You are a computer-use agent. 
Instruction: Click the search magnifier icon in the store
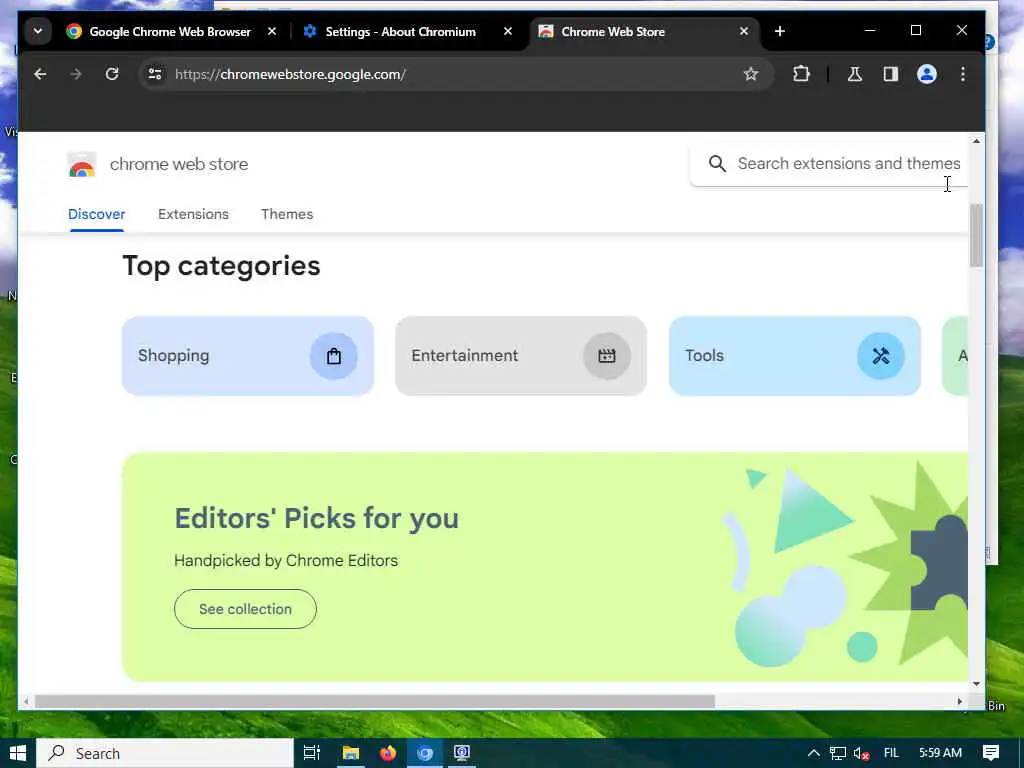717,164
